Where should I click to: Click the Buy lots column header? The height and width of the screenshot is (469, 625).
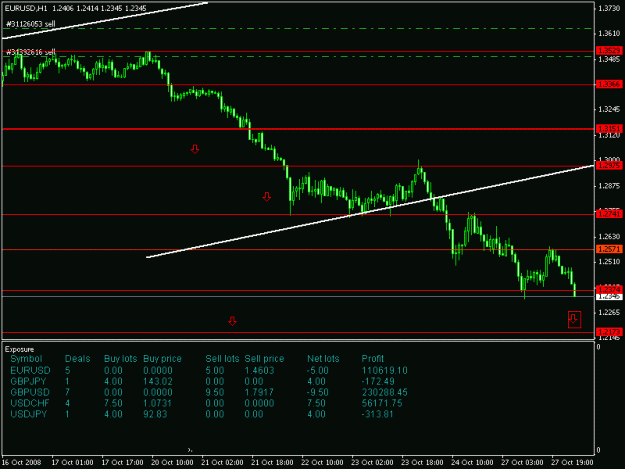click(120, 359)
